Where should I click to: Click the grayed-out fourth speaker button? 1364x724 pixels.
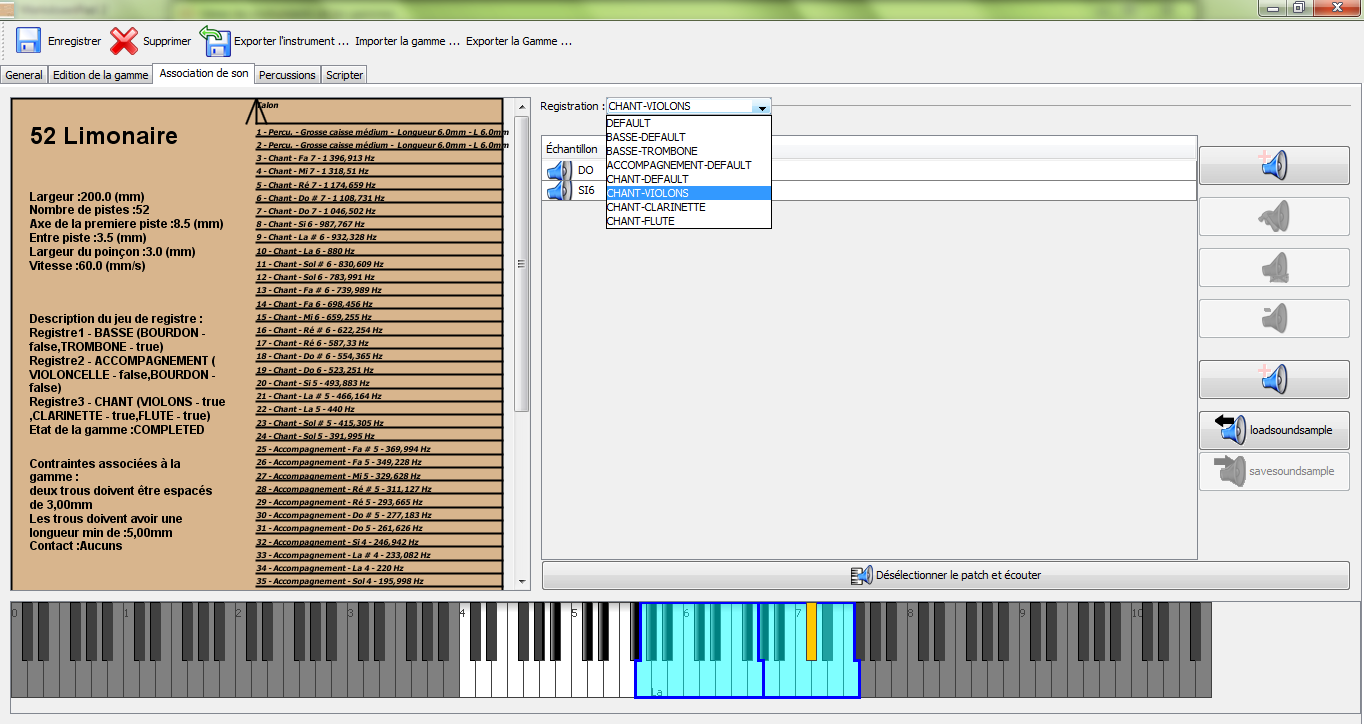(1273, 319)
